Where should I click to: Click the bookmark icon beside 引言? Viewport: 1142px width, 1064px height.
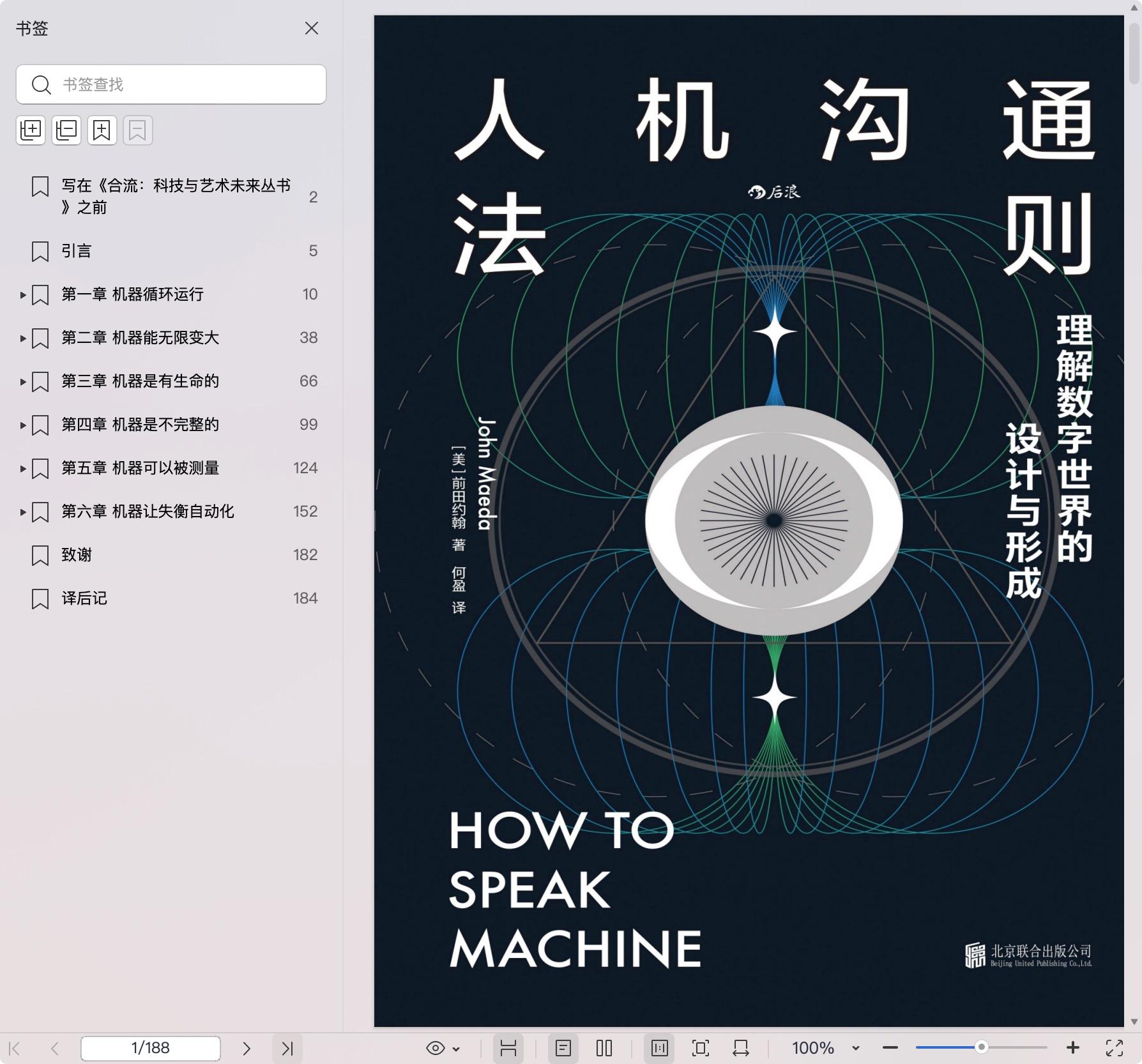pos(40,251)
